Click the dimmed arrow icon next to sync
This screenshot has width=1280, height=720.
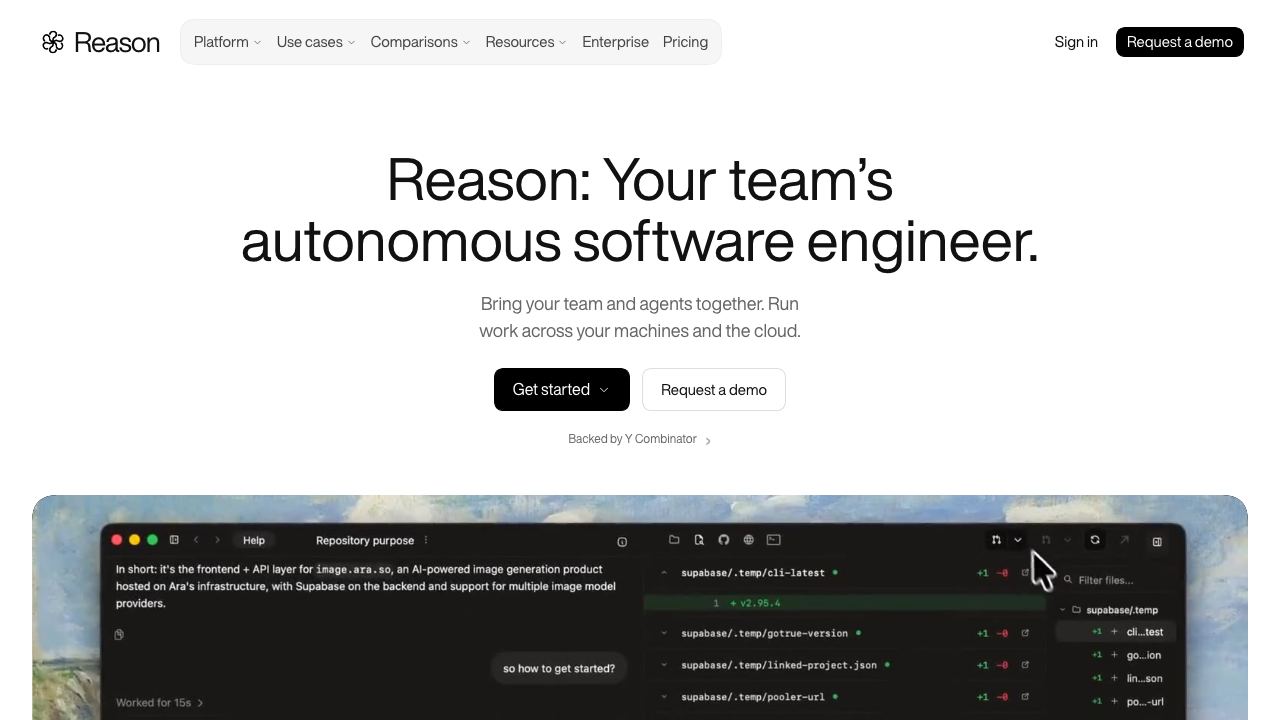(1124, 540)
